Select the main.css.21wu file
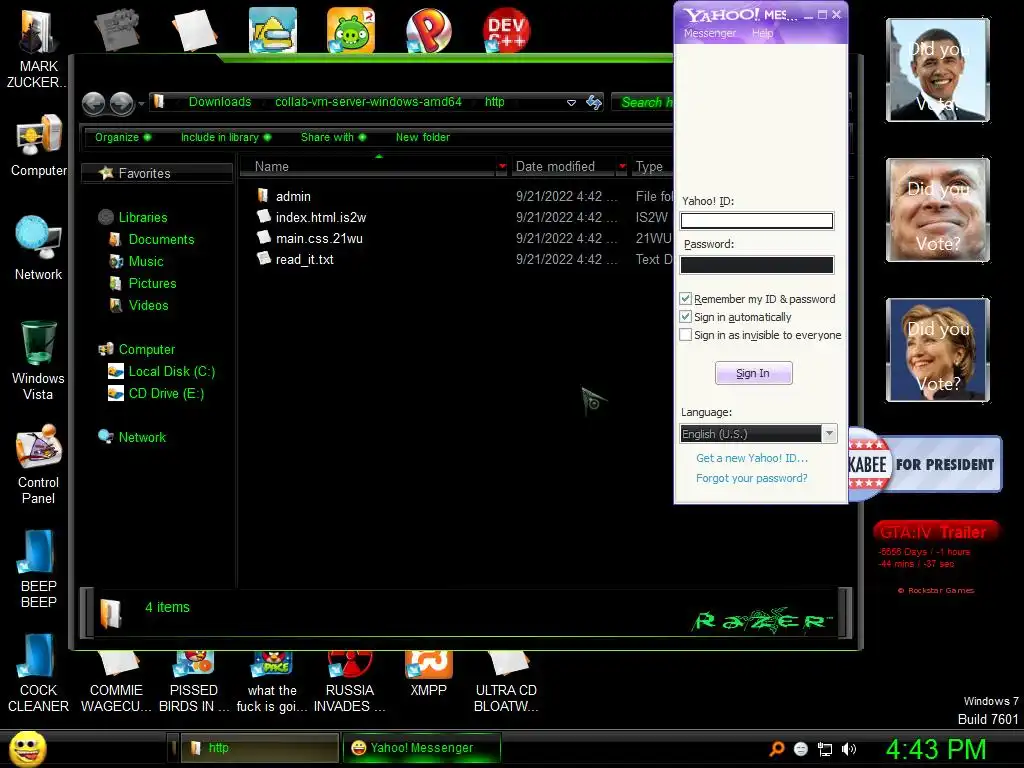 pyautogui.click(x=319, y=238)
